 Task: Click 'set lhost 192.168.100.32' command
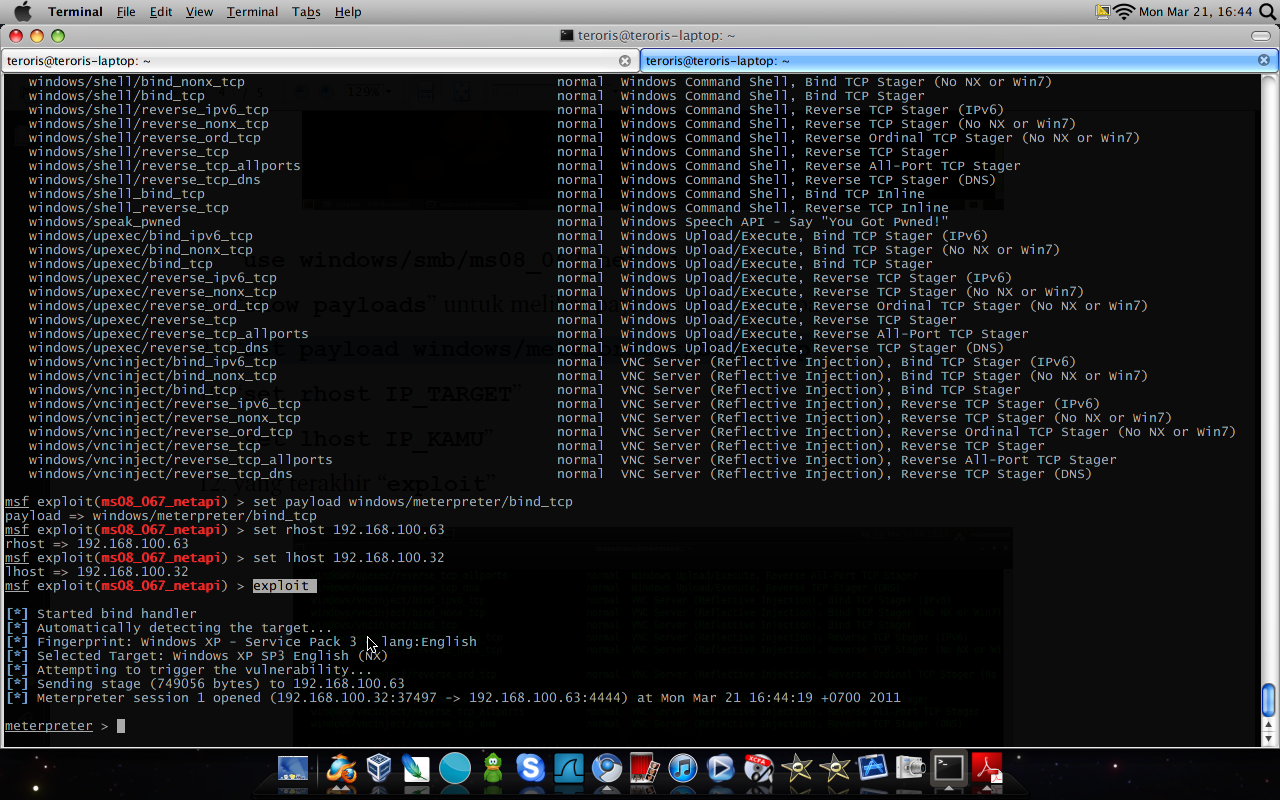349,558
